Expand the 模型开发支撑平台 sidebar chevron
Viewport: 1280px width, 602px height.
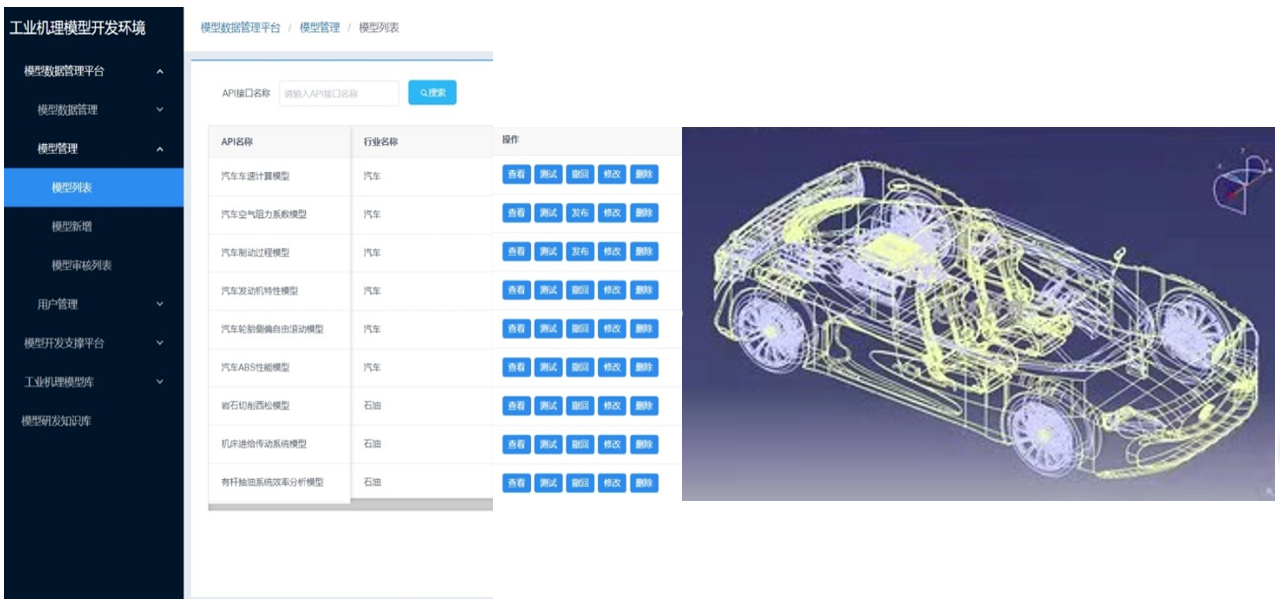pos(160,343)
